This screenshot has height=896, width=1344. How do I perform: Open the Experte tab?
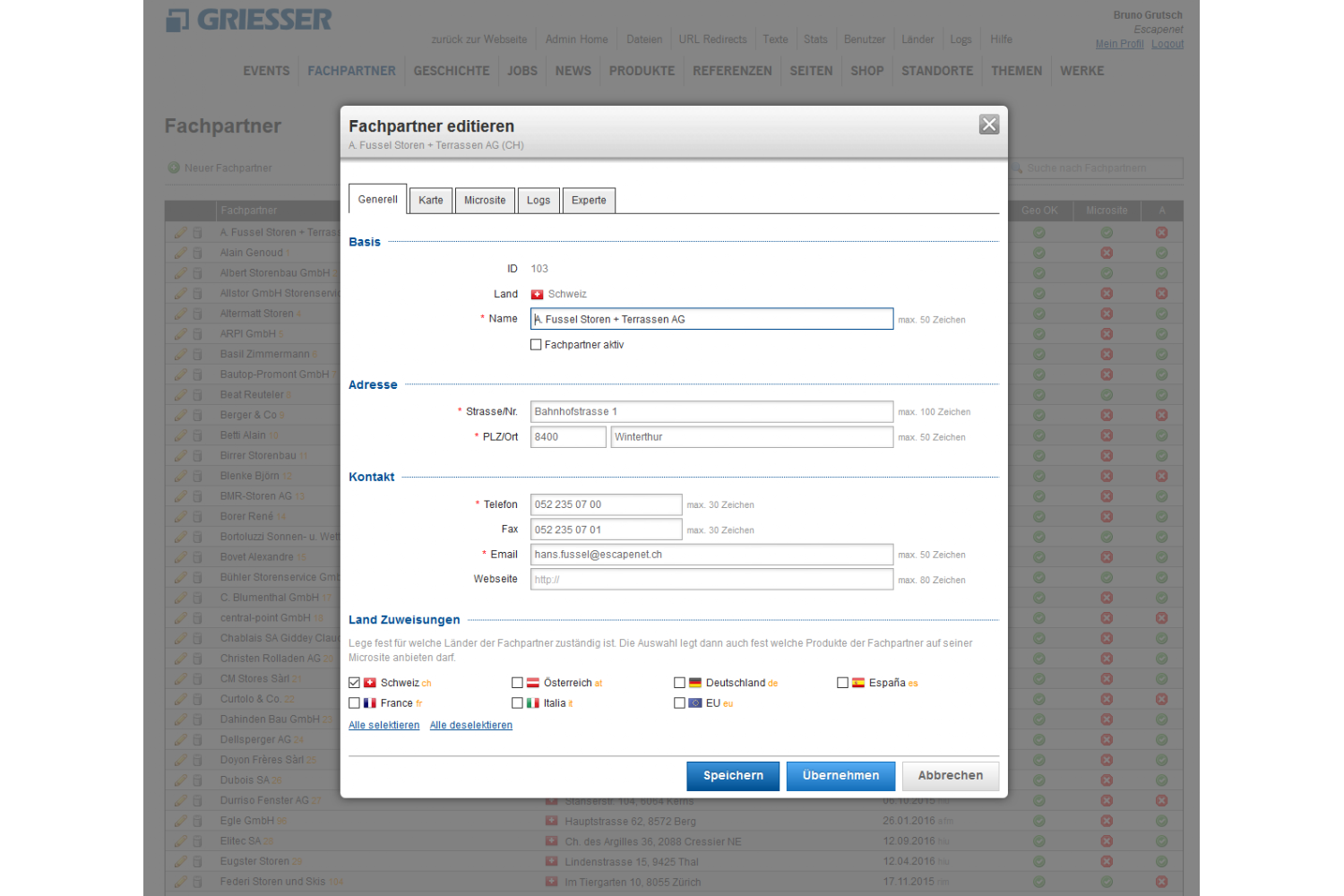pos(589,200)
